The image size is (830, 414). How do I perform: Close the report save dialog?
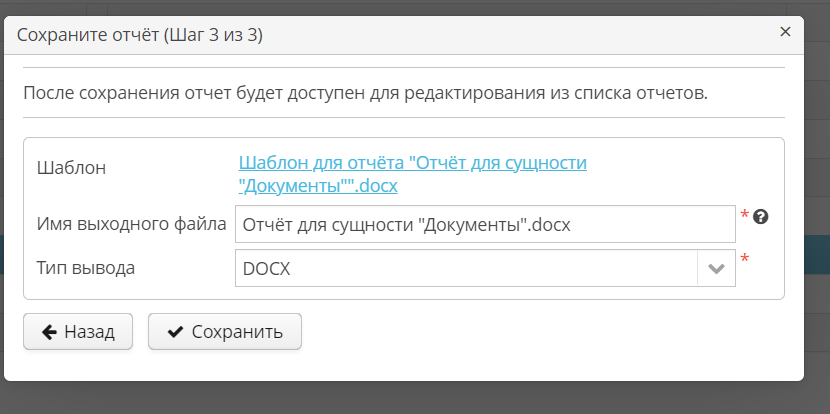coord(785,31)
